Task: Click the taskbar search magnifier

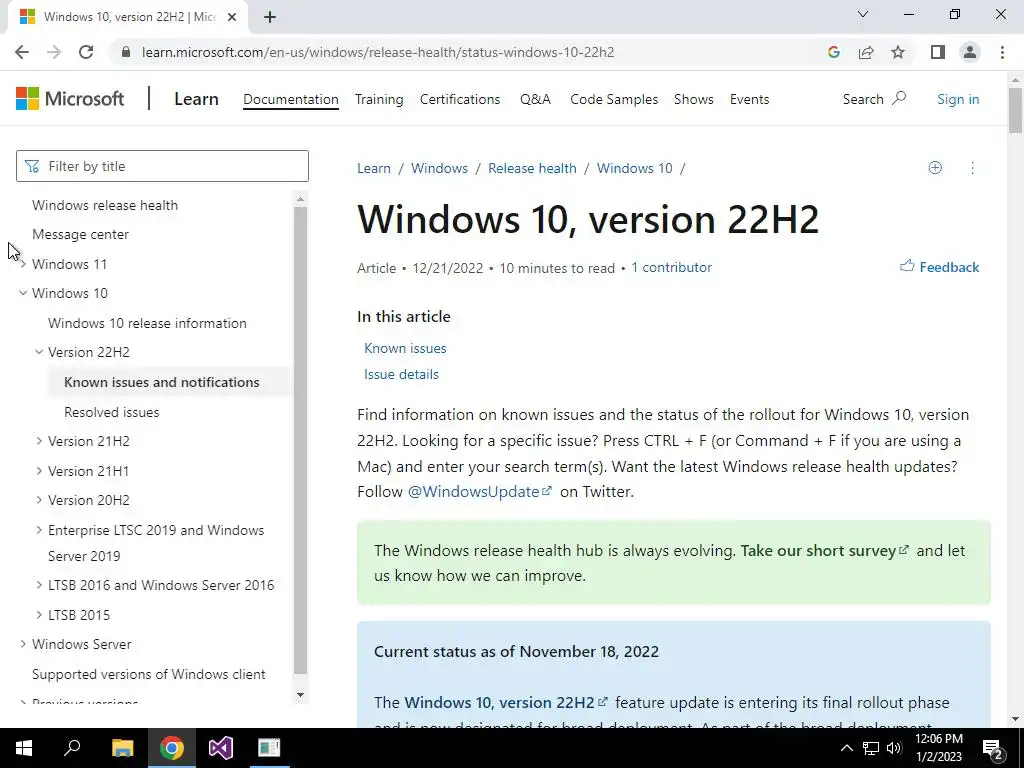Action: 72,748
